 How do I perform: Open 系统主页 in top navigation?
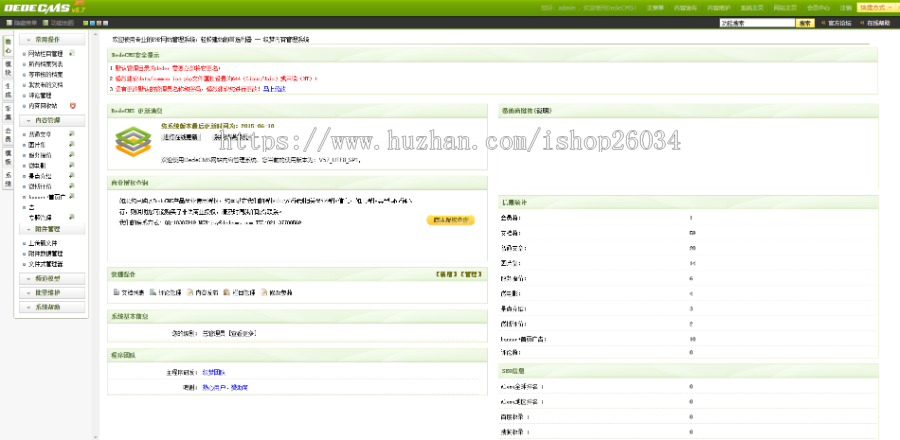point(752,8)
